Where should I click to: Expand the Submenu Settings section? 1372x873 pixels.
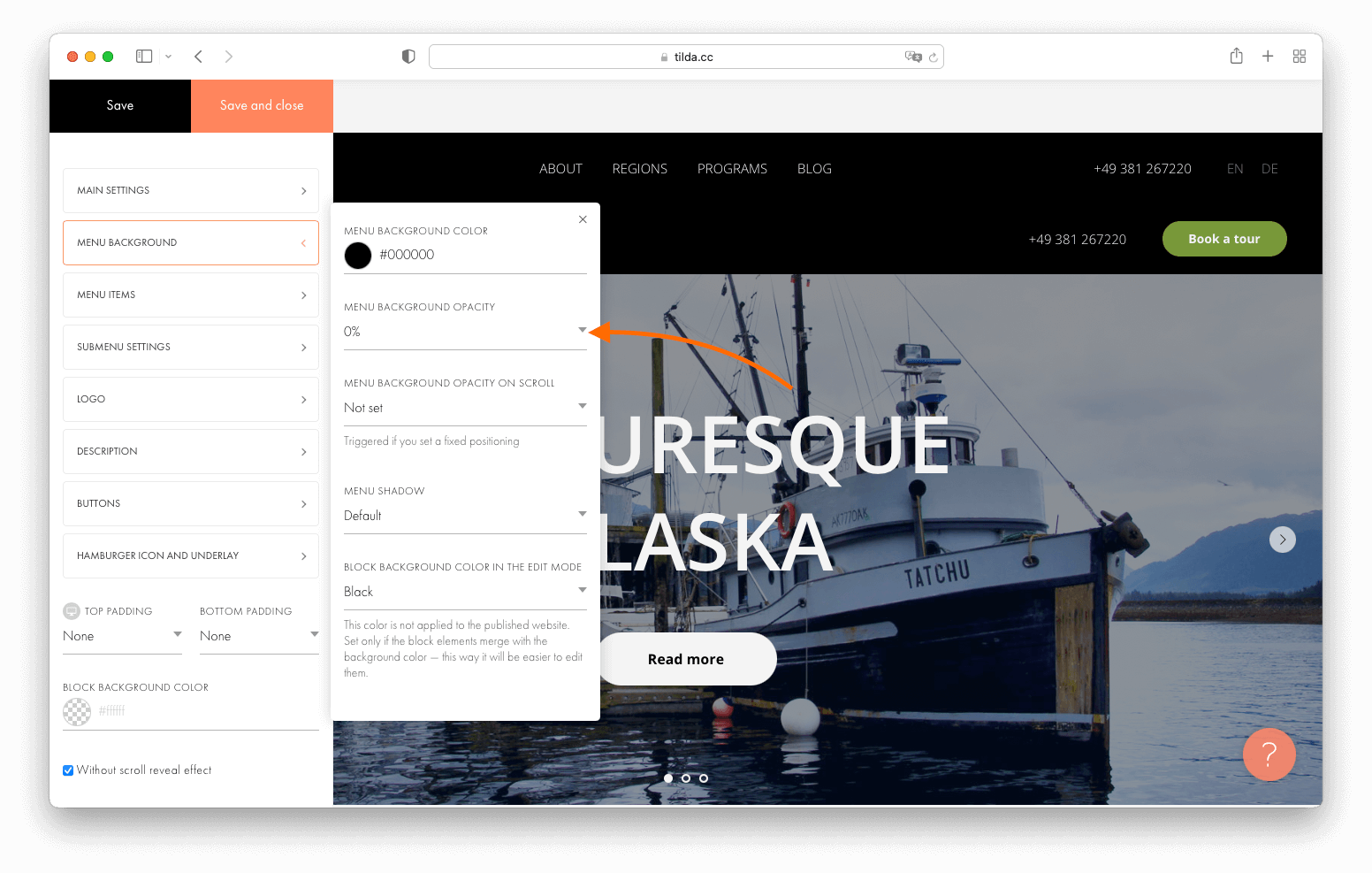(190, 347)
